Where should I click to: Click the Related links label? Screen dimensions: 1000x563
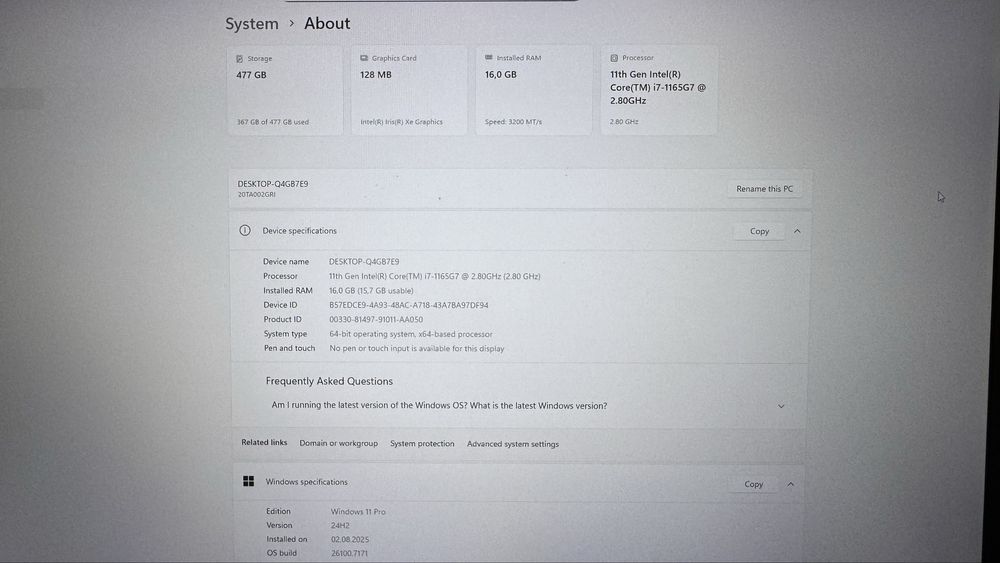pos(264,442)
